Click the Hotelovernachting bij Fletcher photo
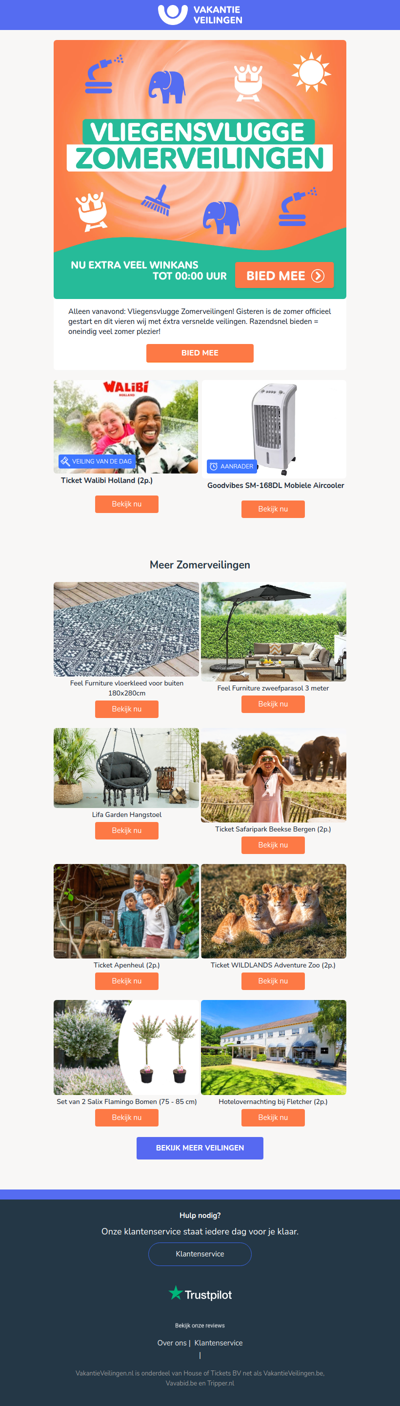 (x=274, y=1047)
